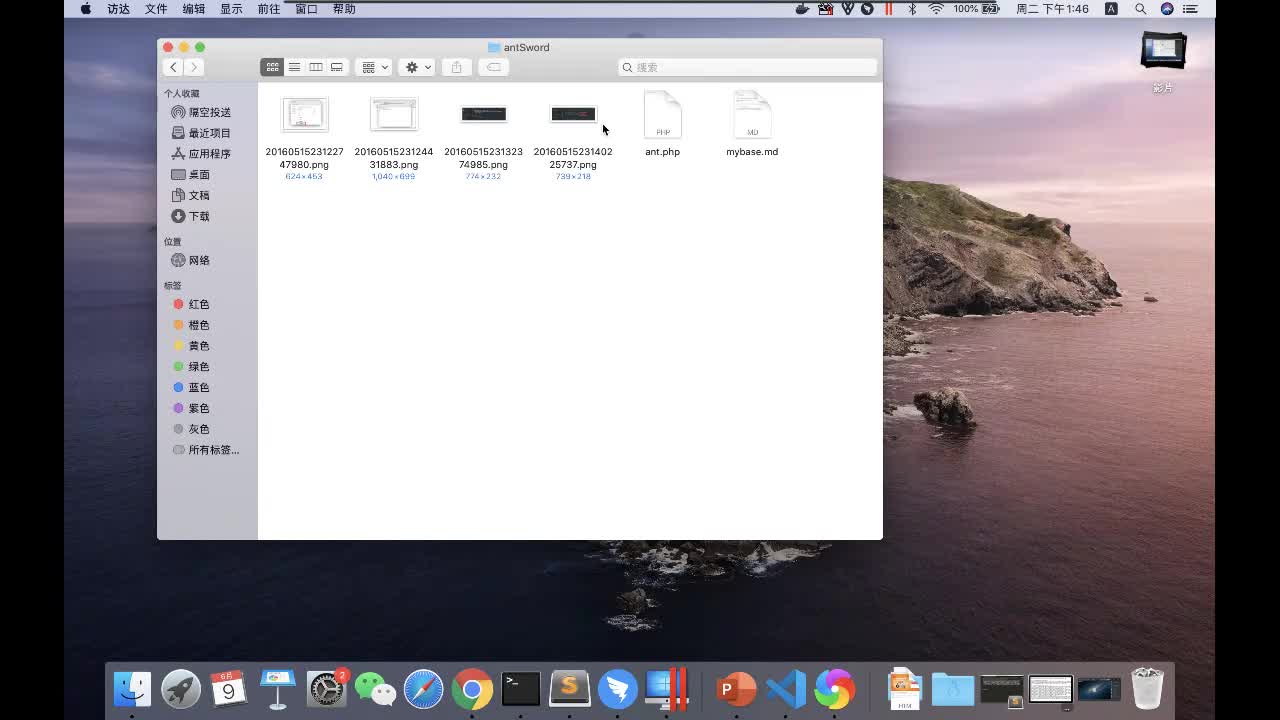Open the group-by arrangement dropdown
Image resolution: width=1280 pixels, height=720 pixels.
(374, 67)
